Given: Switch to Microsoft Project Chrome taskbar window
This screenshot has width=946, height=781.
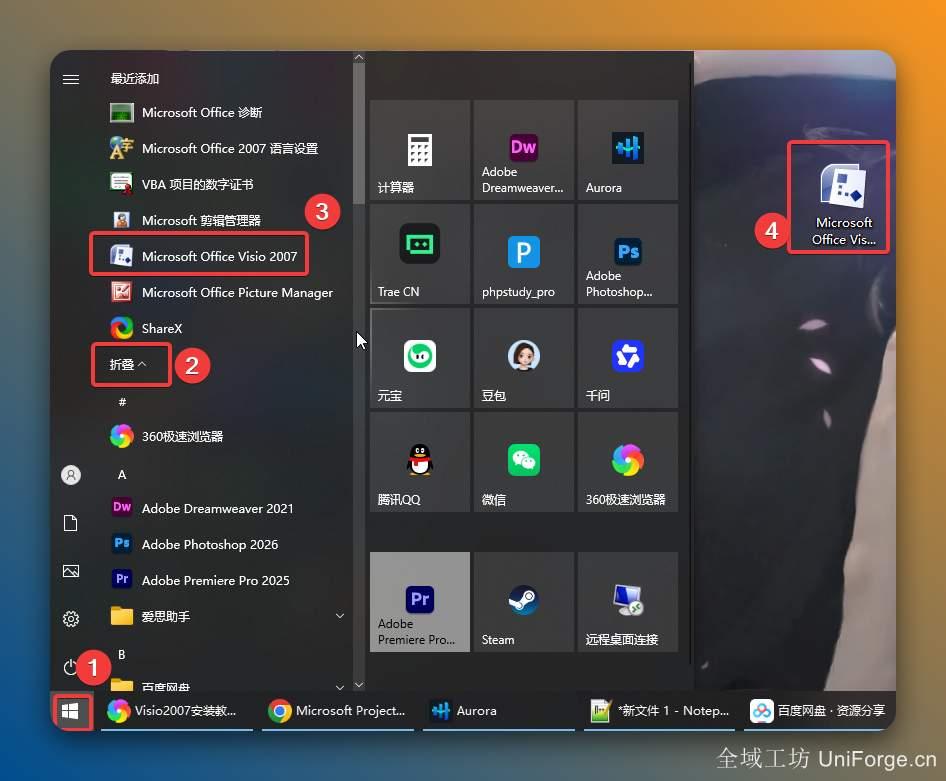Looking at the screenshot, I should tap(338, 711).
